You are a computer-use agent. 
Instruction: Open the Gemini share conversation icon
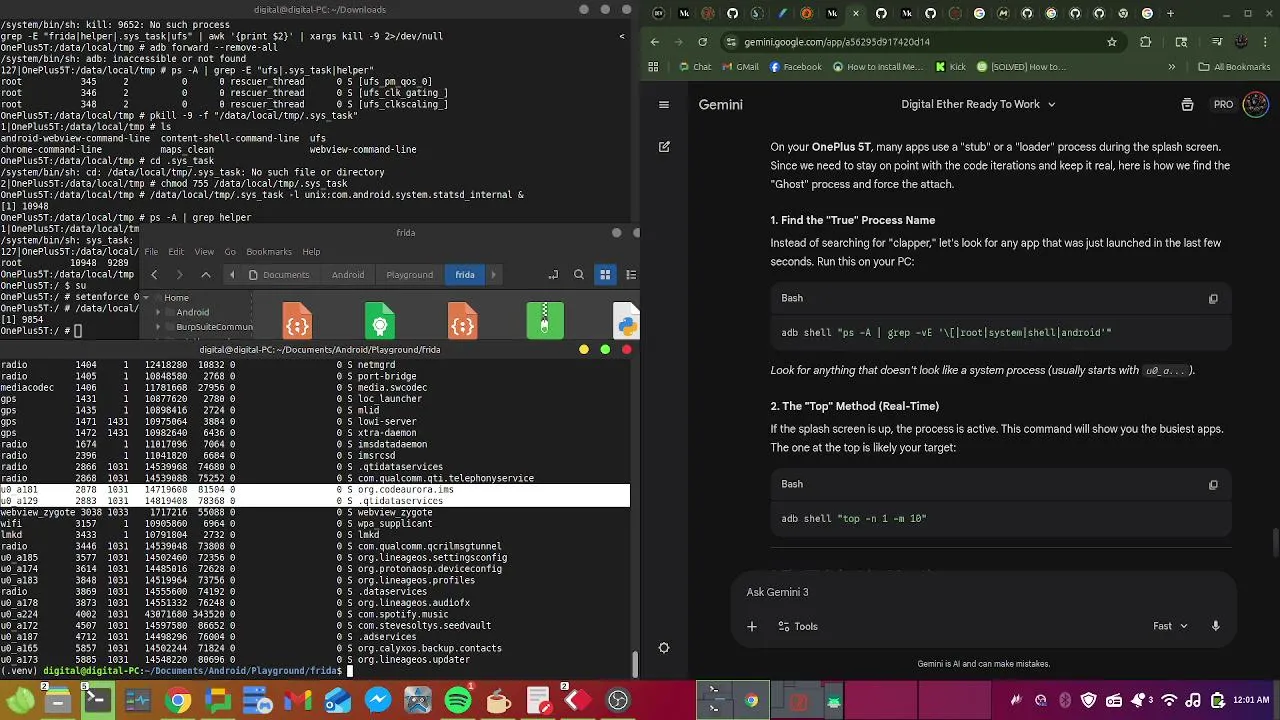tap(1187, 104)
